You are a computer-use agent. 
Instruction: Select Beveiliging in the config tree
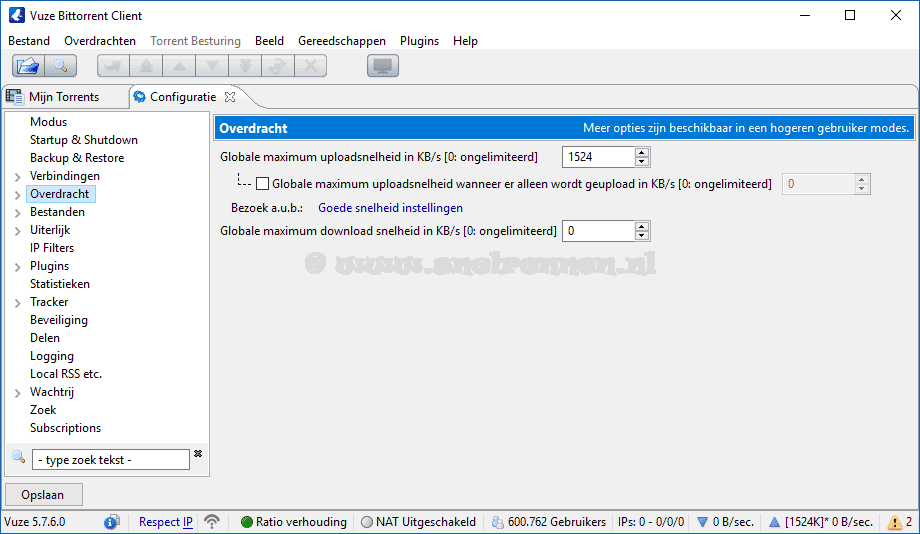pos(59,320)
